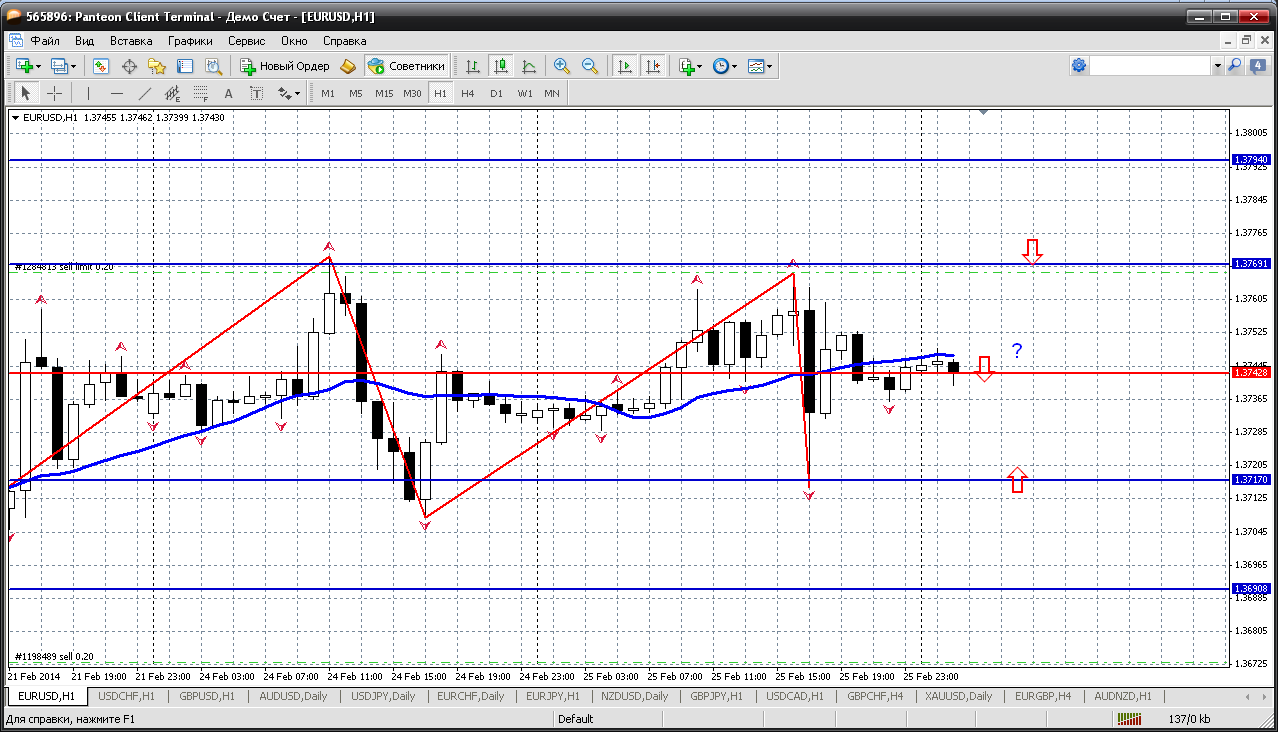The height and width of the screenshot is (732, 1278).
Task: Open the Data Window crosshair-target icon
Action: (x=129, y=66)
